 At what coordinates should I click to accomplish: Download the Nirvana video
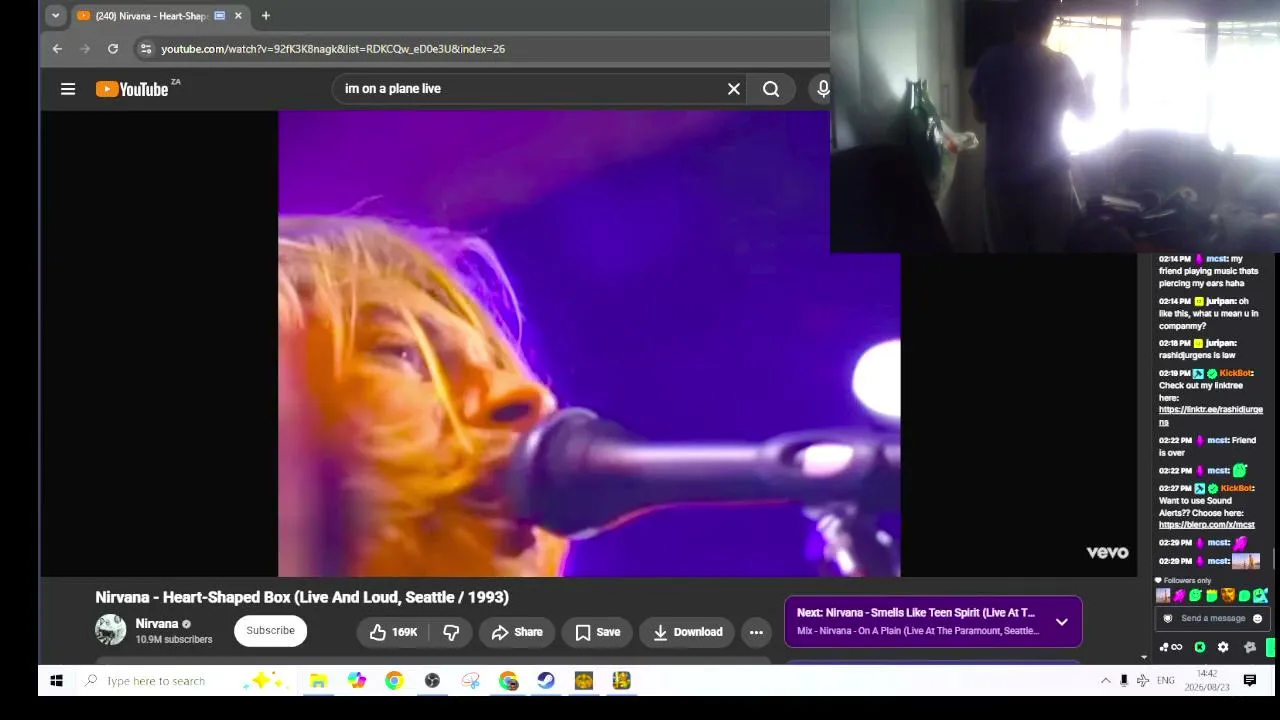(687, 632)
